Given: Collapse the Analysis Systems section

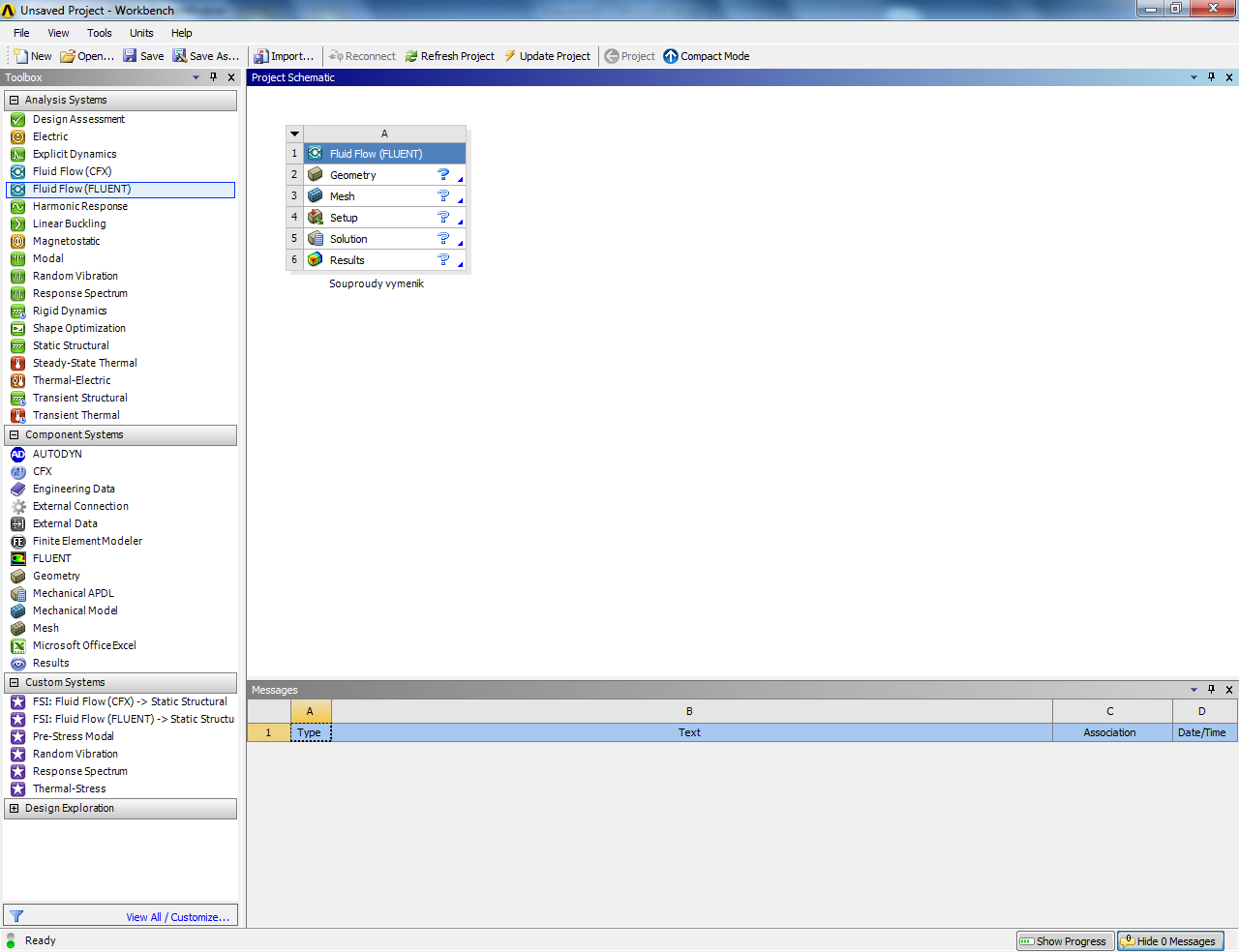Looking at the screenshot, I should click(14, 100).
